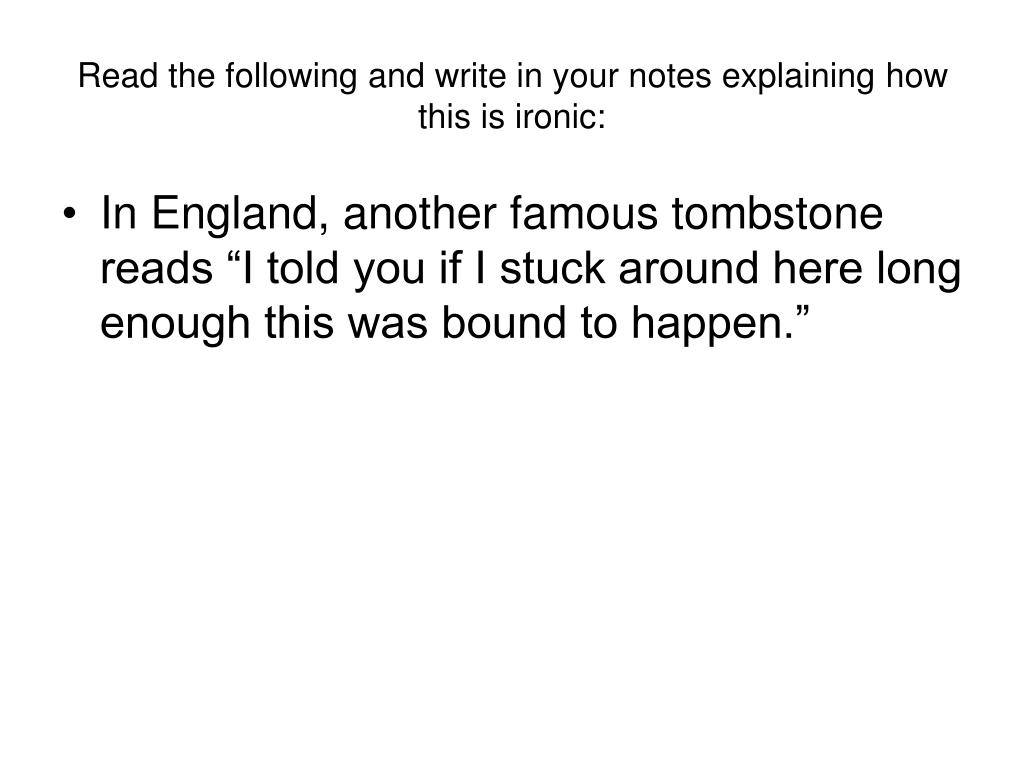Viewport: 1024px width, 768px height.
Task: Click the word 'write' in the title
Action: pos(470,76)
